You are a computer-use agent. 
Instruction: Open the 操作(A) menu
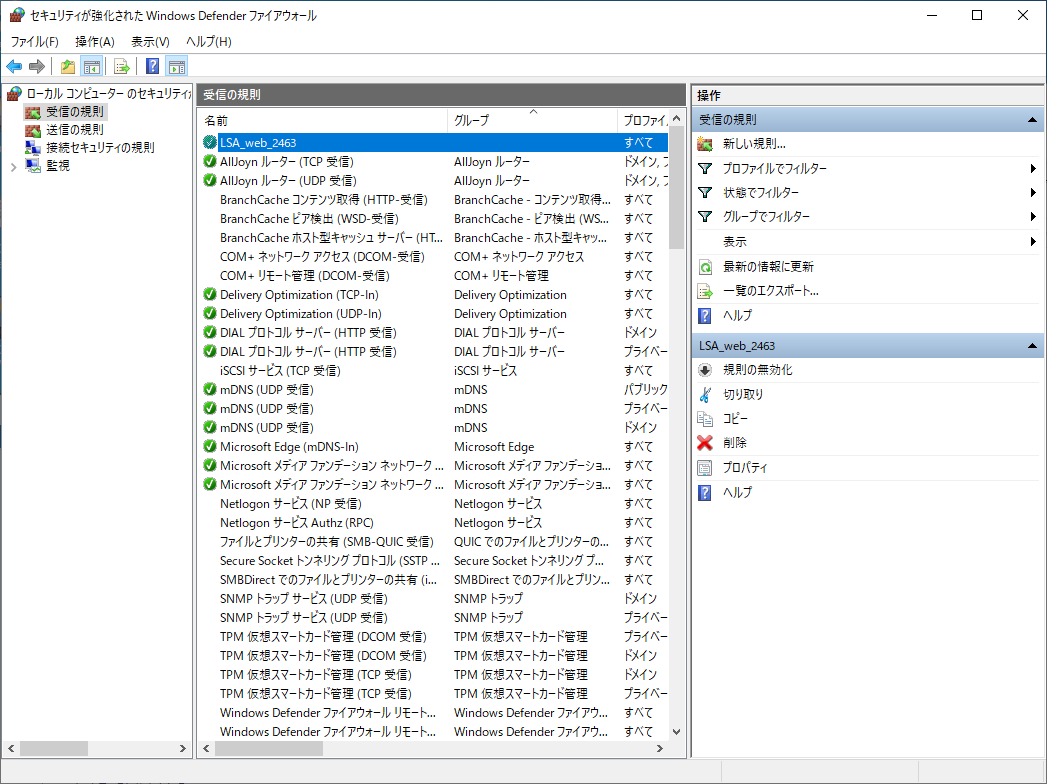(x=95, y=41)
